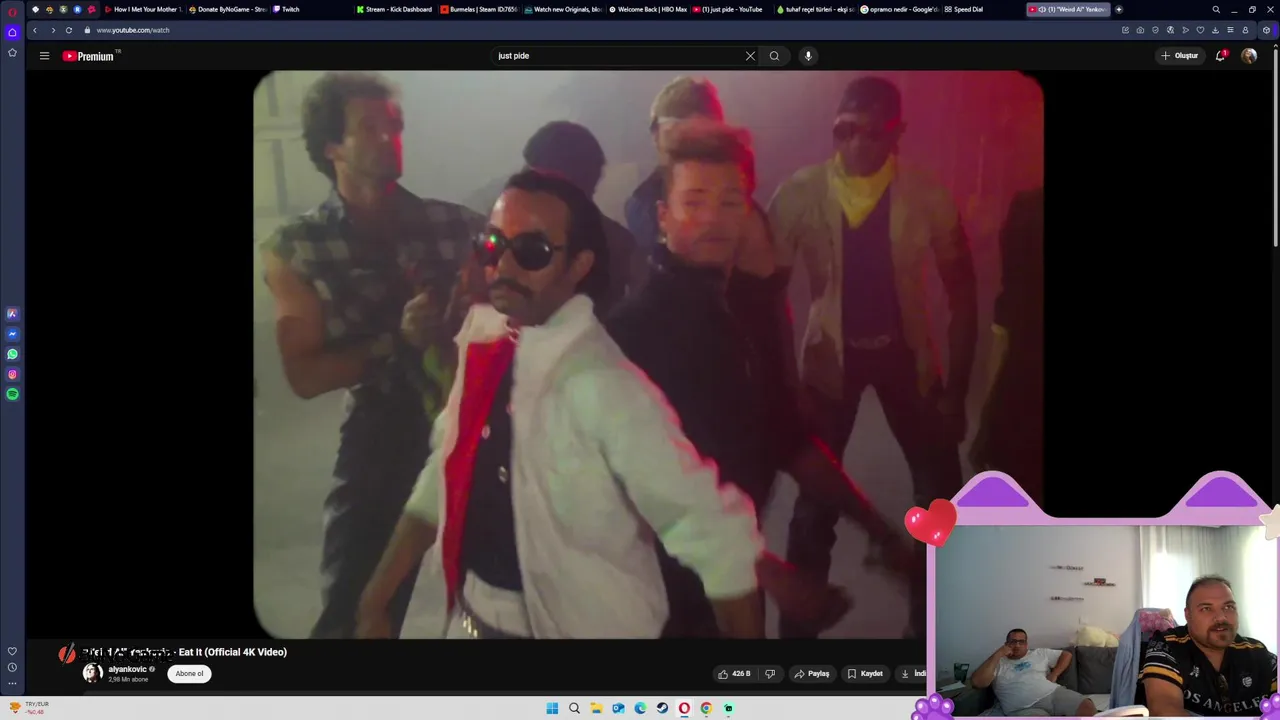Open sidebar three-dot more options
1280x720 pixels.
[12, 684]
